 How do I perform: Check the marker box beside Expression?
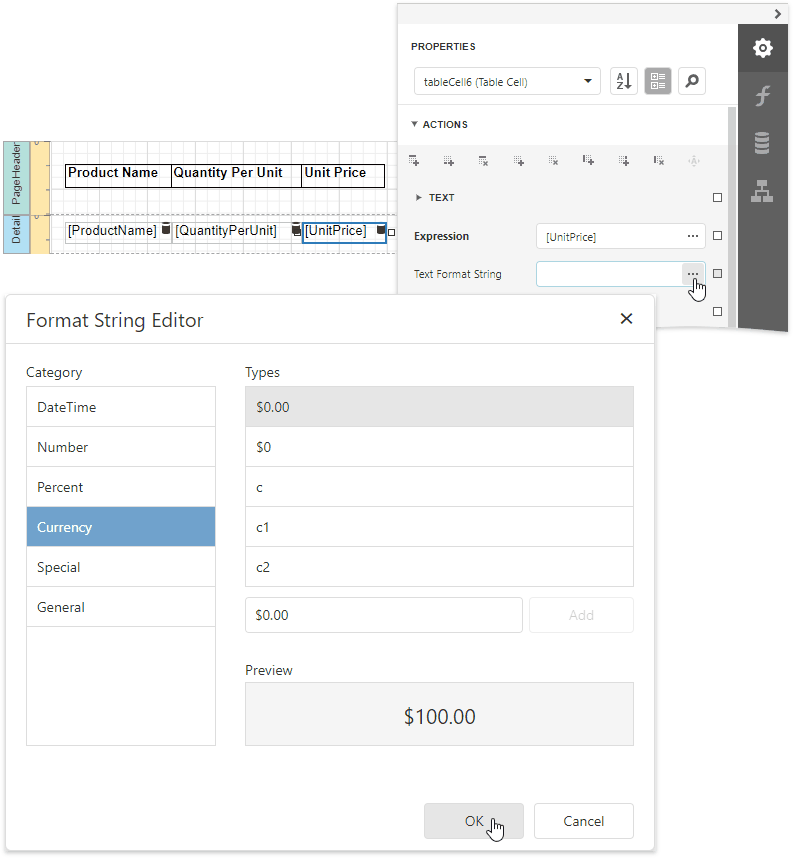click(x=717, y=236)
